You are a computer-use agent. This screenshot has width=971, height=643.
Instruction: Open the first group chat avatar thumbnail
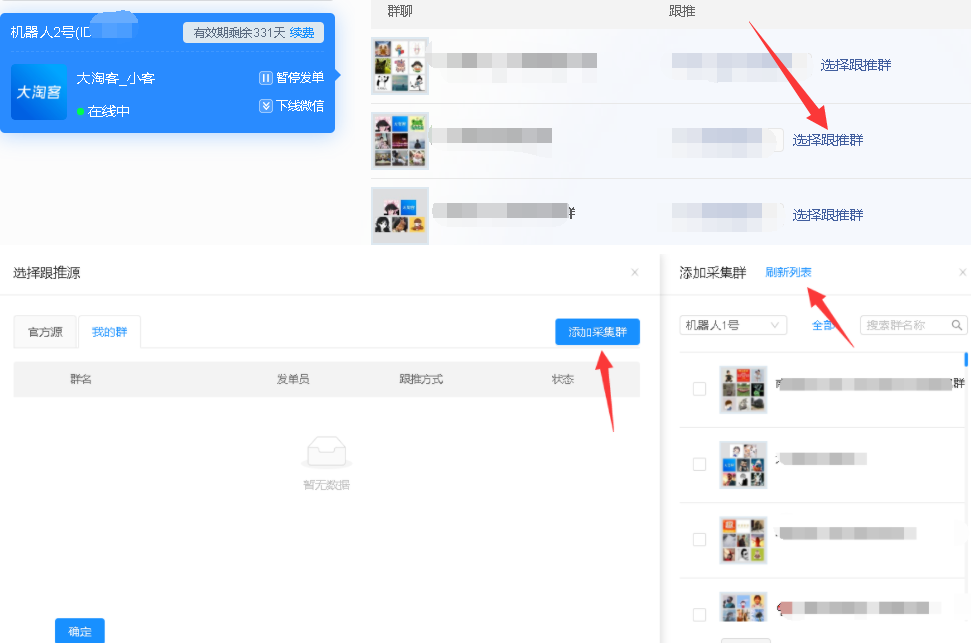click(400, 66)
